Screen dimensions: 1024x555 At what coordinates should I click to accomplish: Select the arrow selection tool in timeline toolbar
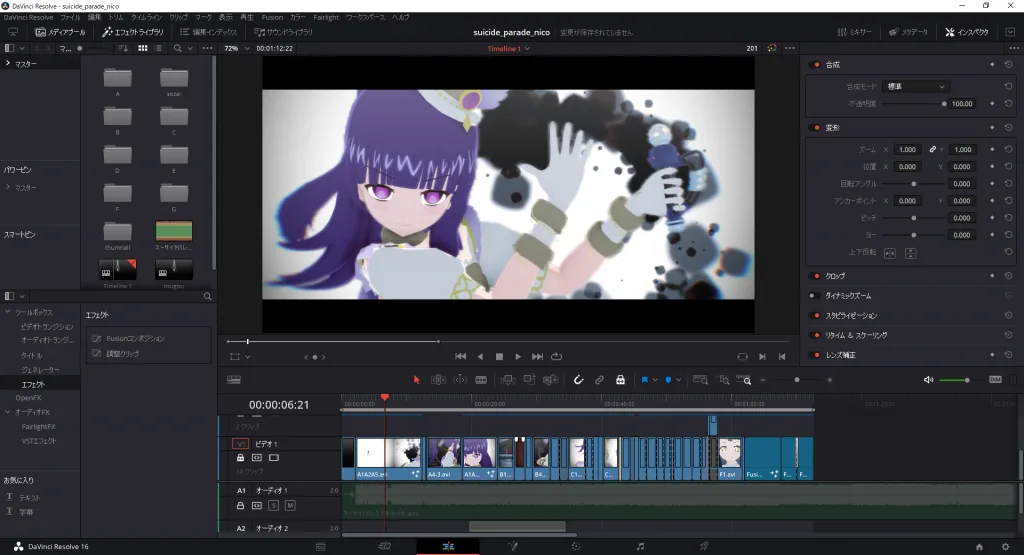click(417, 380)
